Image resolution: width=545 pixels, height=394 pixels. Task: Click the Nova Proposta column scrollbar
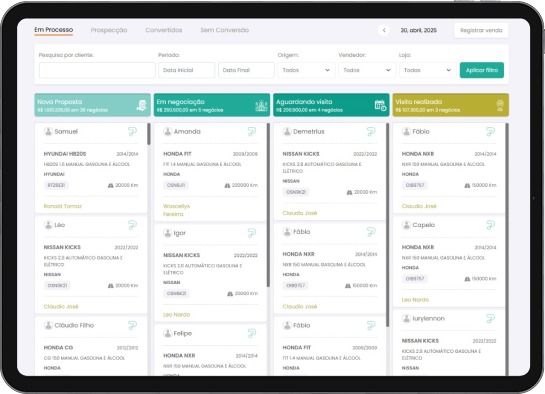[x=149, y=134]
